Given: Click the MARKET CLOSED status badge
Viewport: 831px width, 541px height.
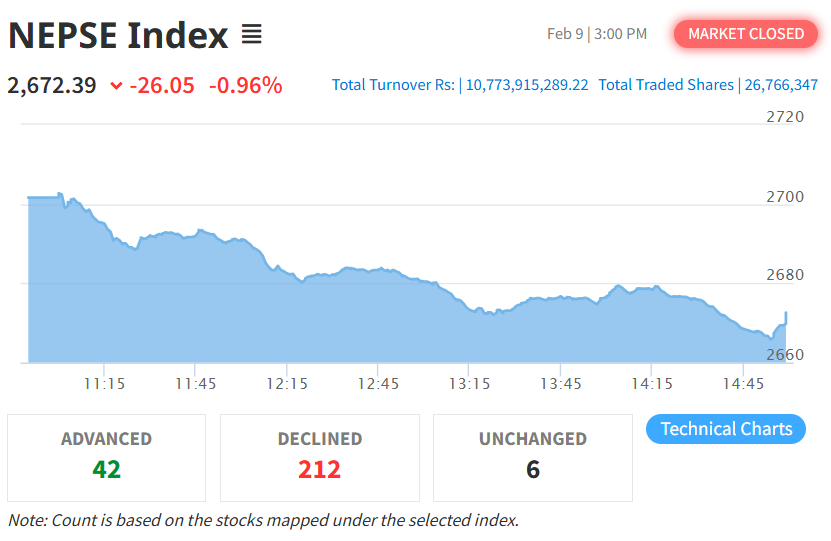Looking at the screenshot, I should 746,34.
